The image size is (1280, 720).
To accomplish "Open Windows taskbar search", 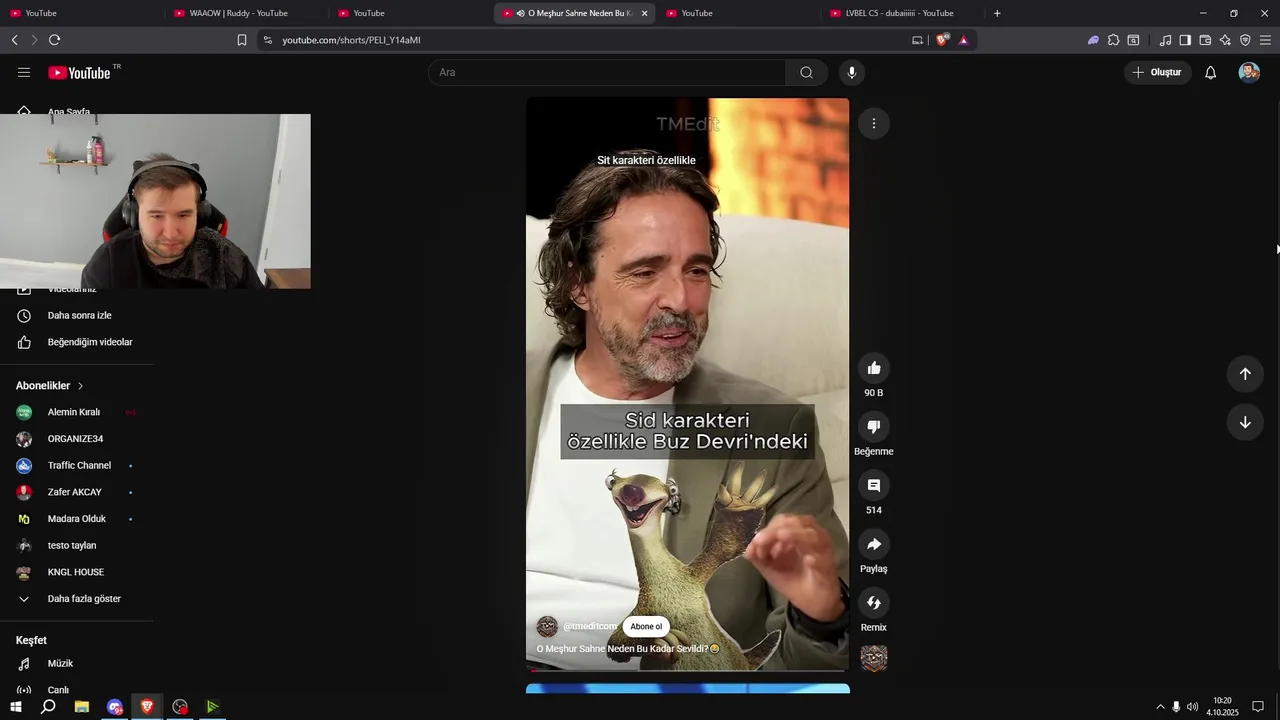I will (x=48, y=707).
